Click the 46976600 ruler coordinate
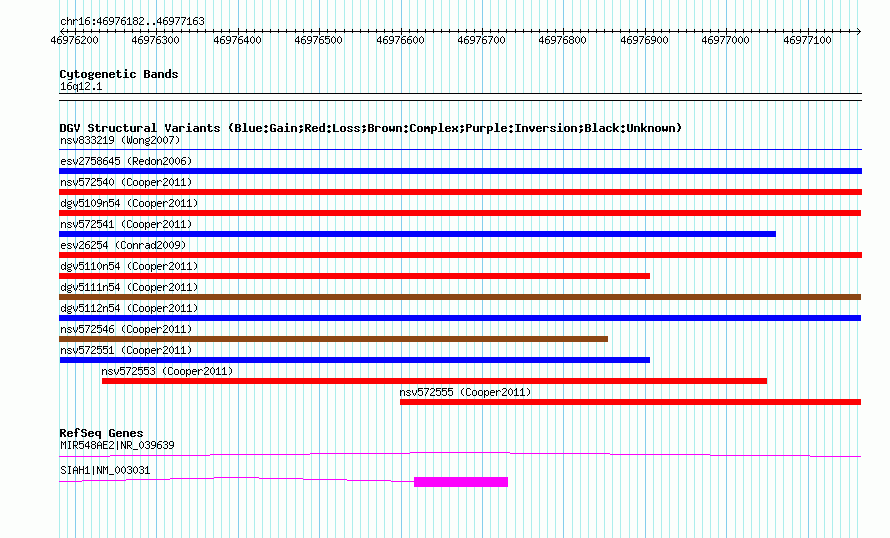This screenshot has height=538, width=890. tap(400, 40)
